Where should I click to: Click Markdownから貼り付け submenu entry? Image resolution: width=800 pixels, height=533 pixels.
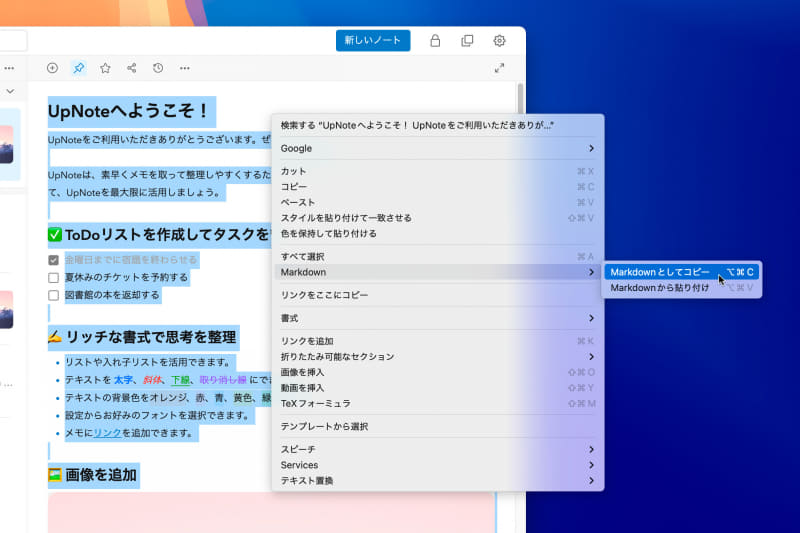pyautogui.click(x=682, y=288)
